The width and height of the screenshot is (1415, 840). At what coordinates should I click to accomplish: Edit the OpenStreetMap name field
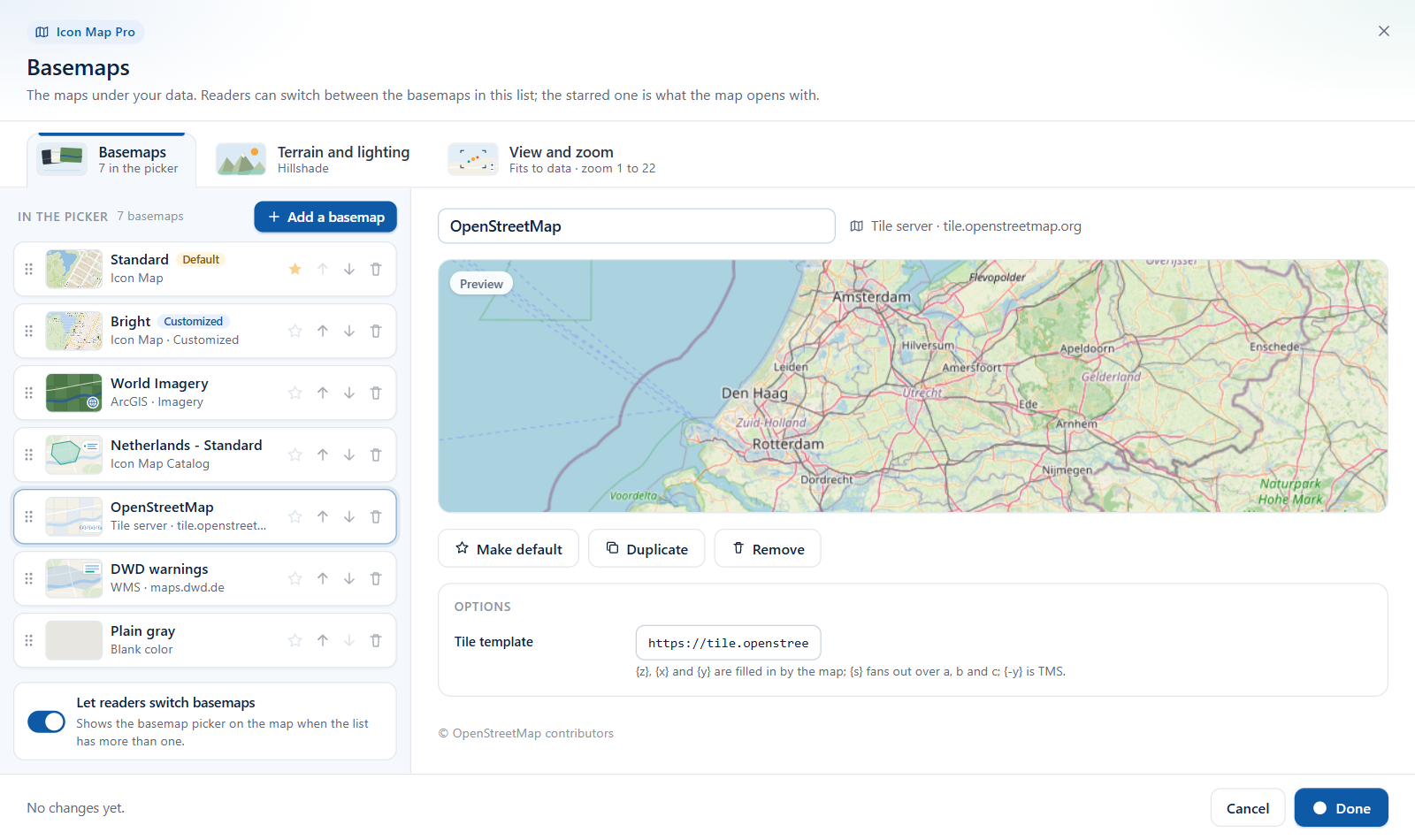tap(637, 226)
